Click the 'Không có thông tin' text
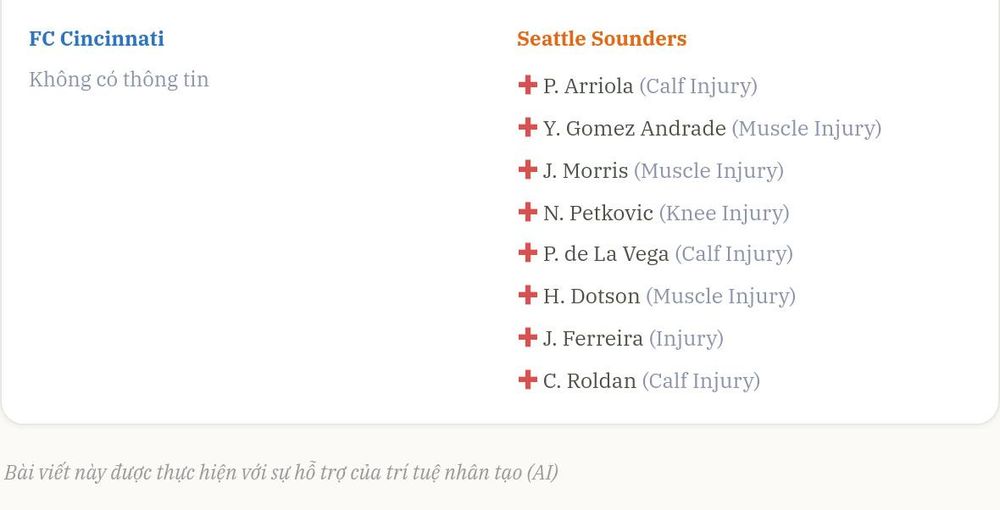The width and height of the screenshot is (1000, 510). click(x=119, y=80)
